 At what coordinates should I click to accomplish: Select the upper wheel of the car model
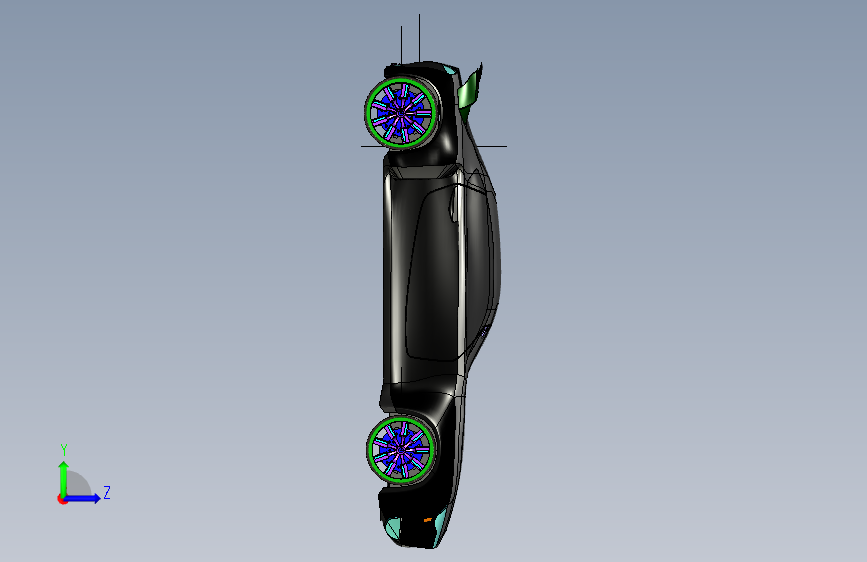click(401, 113)
